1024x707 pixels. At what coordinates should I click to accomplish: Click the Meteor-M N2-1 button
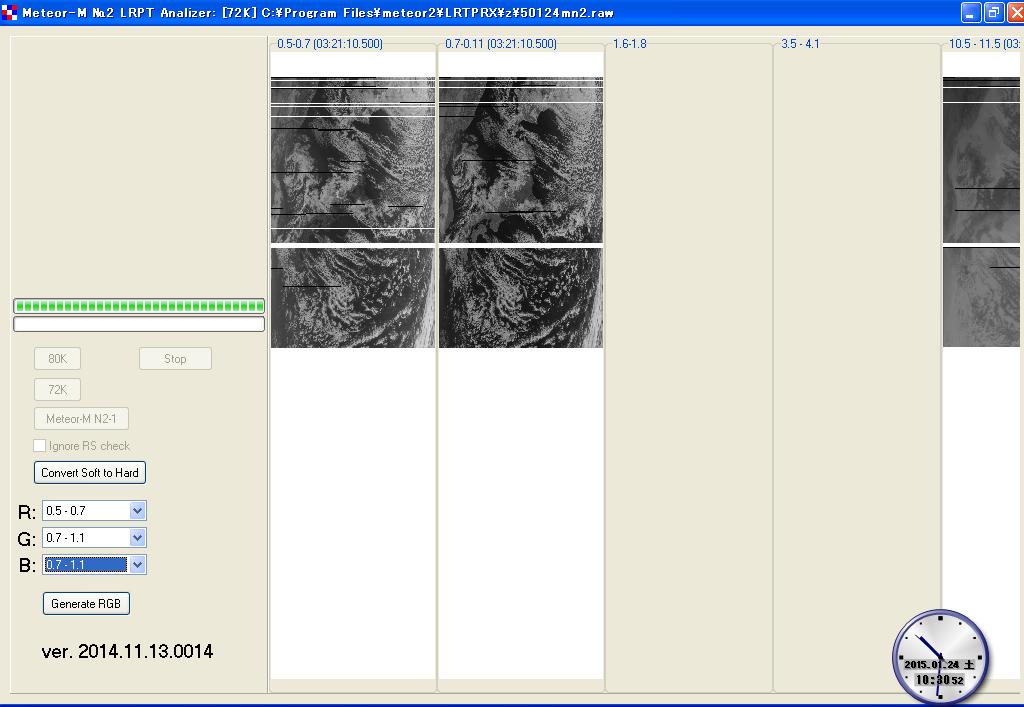[x=81, y=419]
